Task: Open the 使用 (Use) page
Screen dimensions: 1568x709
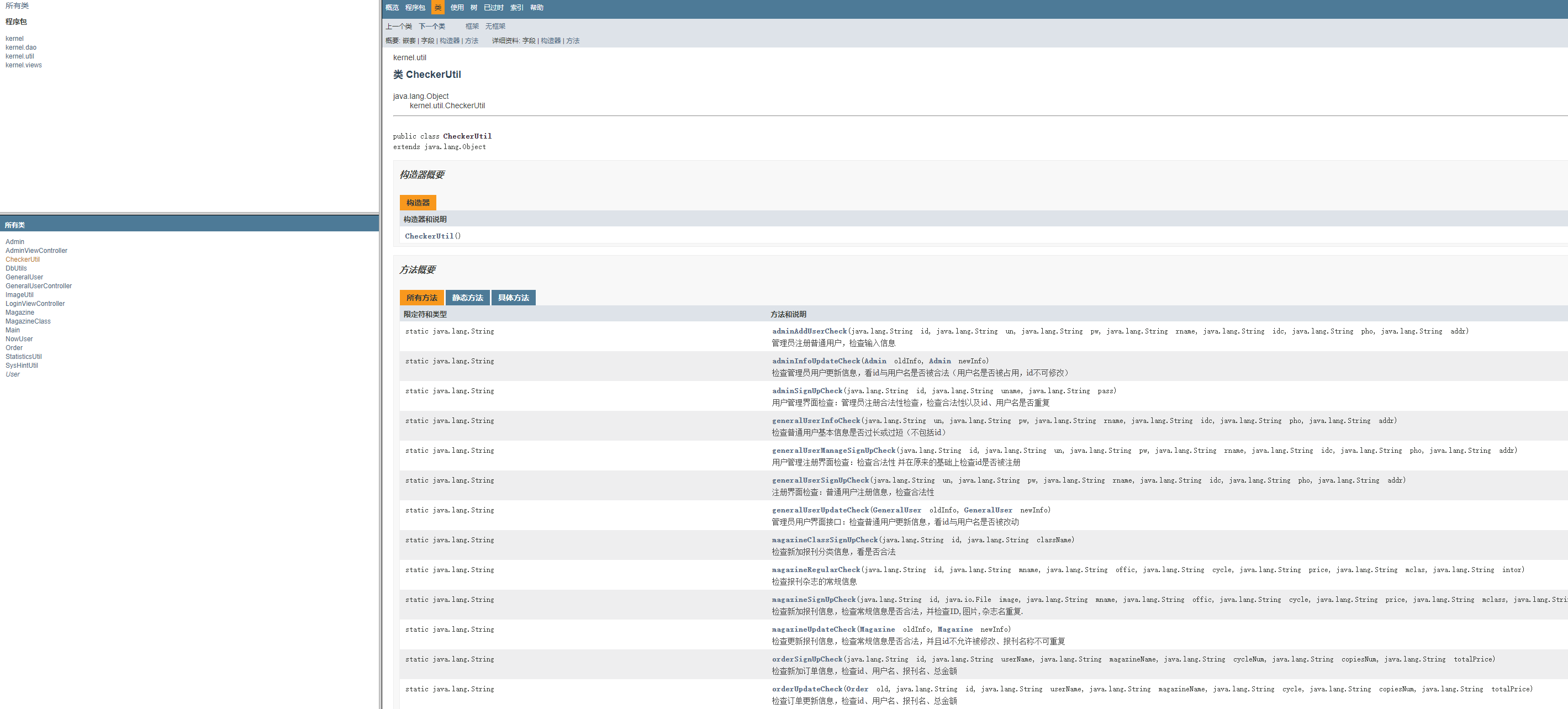Action: click(x=457, y=7)
